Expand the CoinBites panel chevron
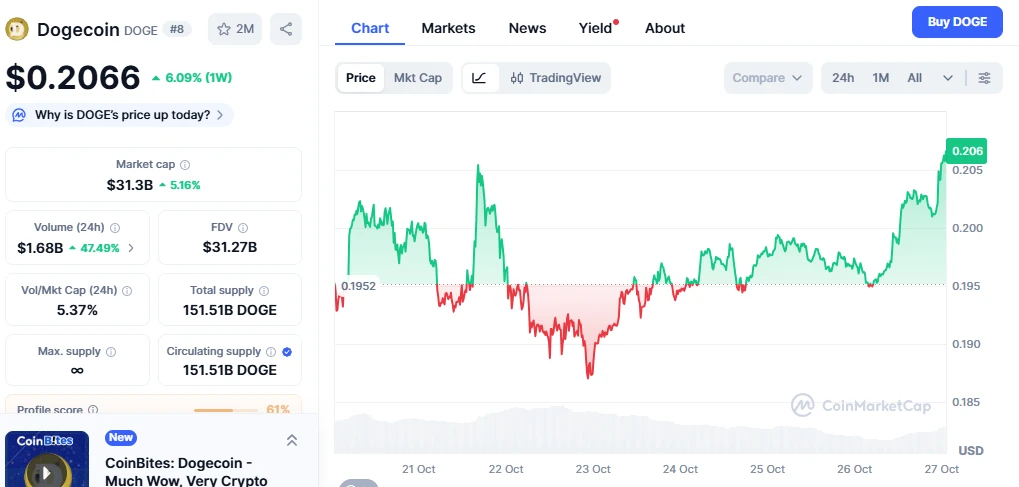 [x=292, y=440]
